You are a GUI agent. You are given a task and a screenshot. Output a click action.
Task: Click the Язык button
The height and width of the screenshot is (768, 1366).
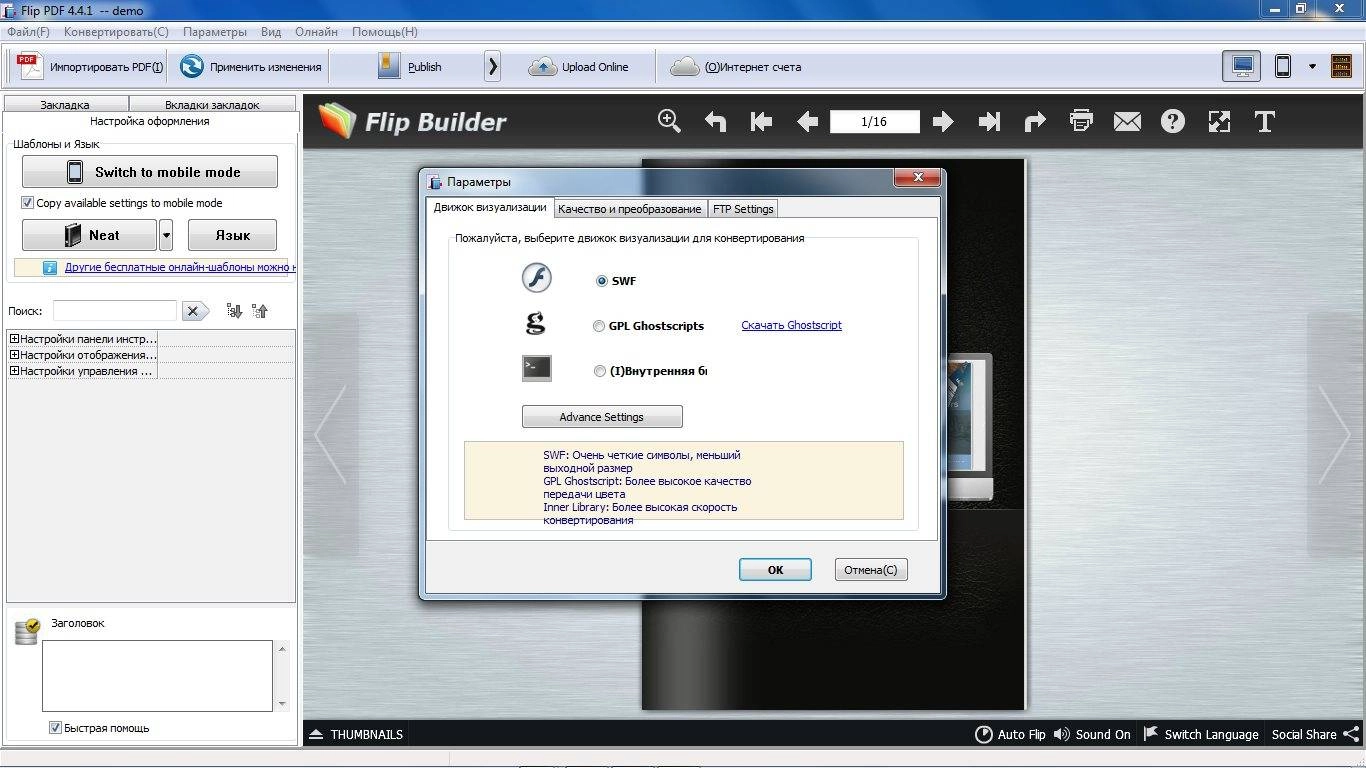(232, 235)
